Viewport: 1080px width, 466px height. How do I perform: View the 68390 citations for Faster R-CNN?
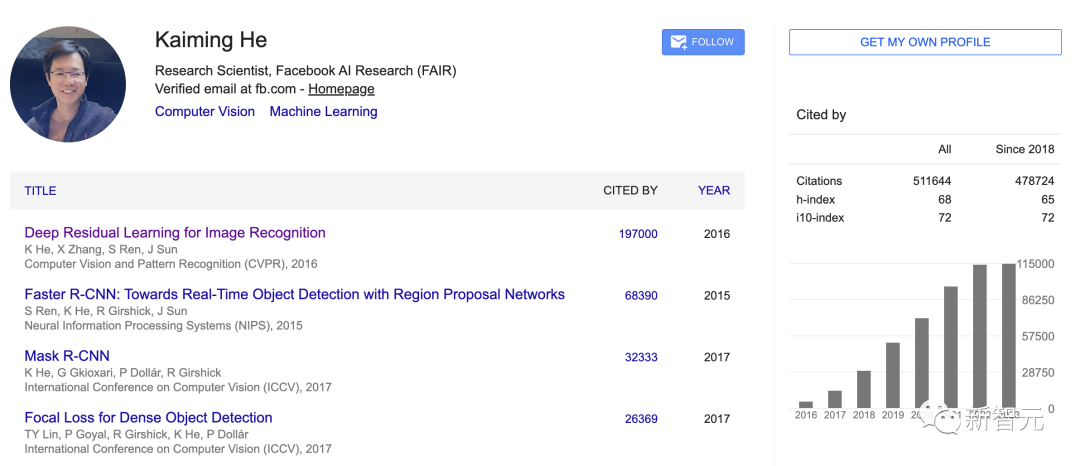641,296
